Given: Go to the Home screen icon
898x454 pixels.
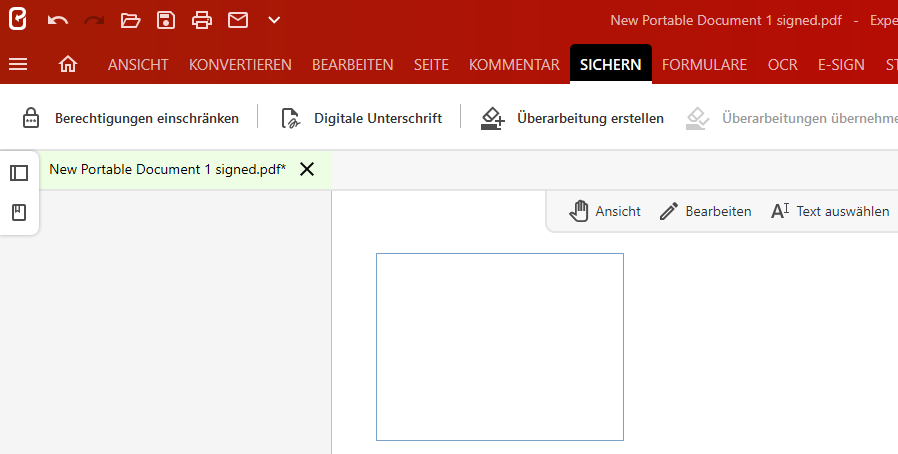Looking at the screenshot, I should [68, 64].
